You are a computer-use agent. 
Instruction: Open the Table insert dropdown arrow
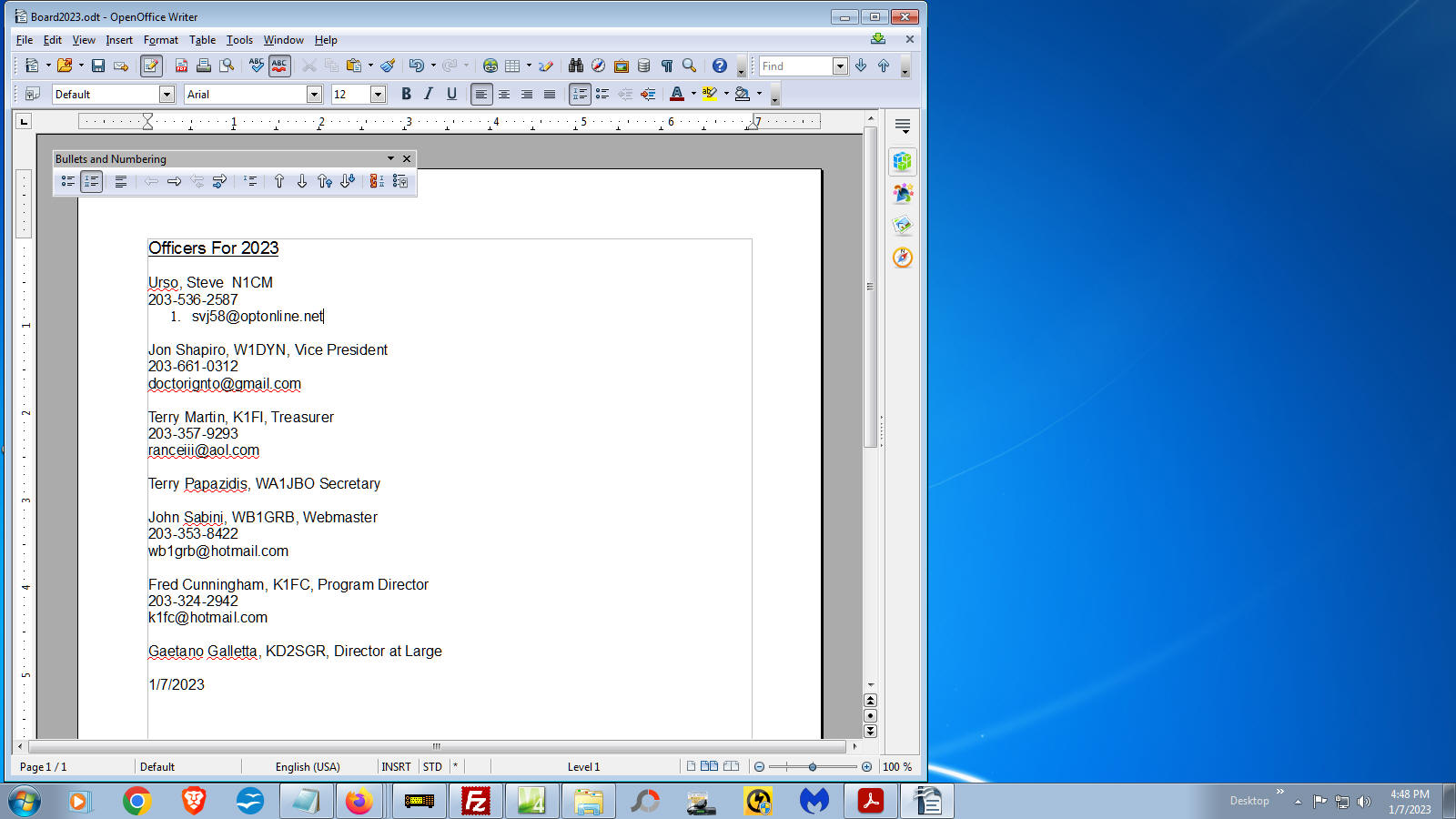529,66
